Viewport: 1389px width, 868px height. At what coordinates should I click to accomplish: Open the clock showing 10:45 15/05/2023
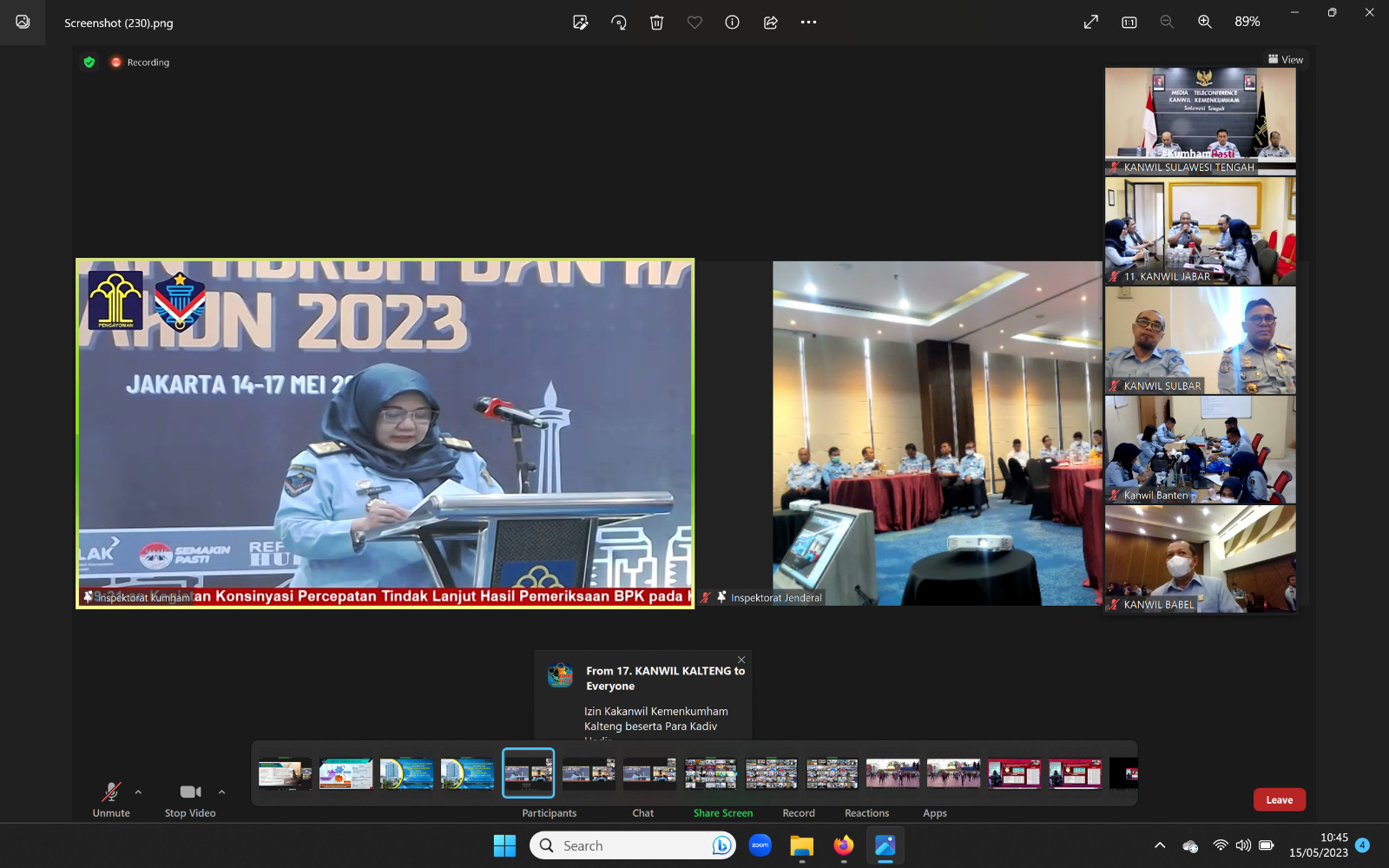tap(1318, 845)
